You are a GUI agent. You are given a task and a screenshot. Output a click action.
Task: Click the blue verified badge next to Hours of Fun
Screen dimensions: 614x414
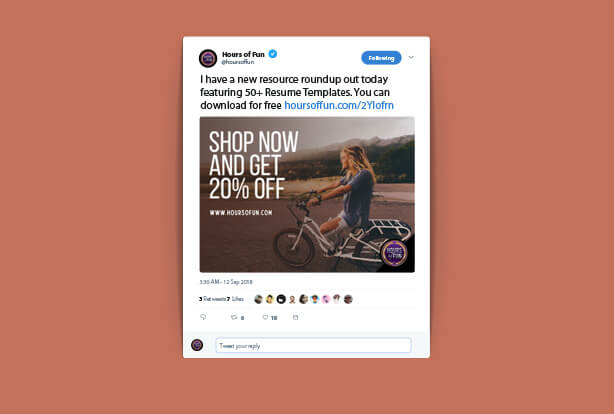coord(273,54)
